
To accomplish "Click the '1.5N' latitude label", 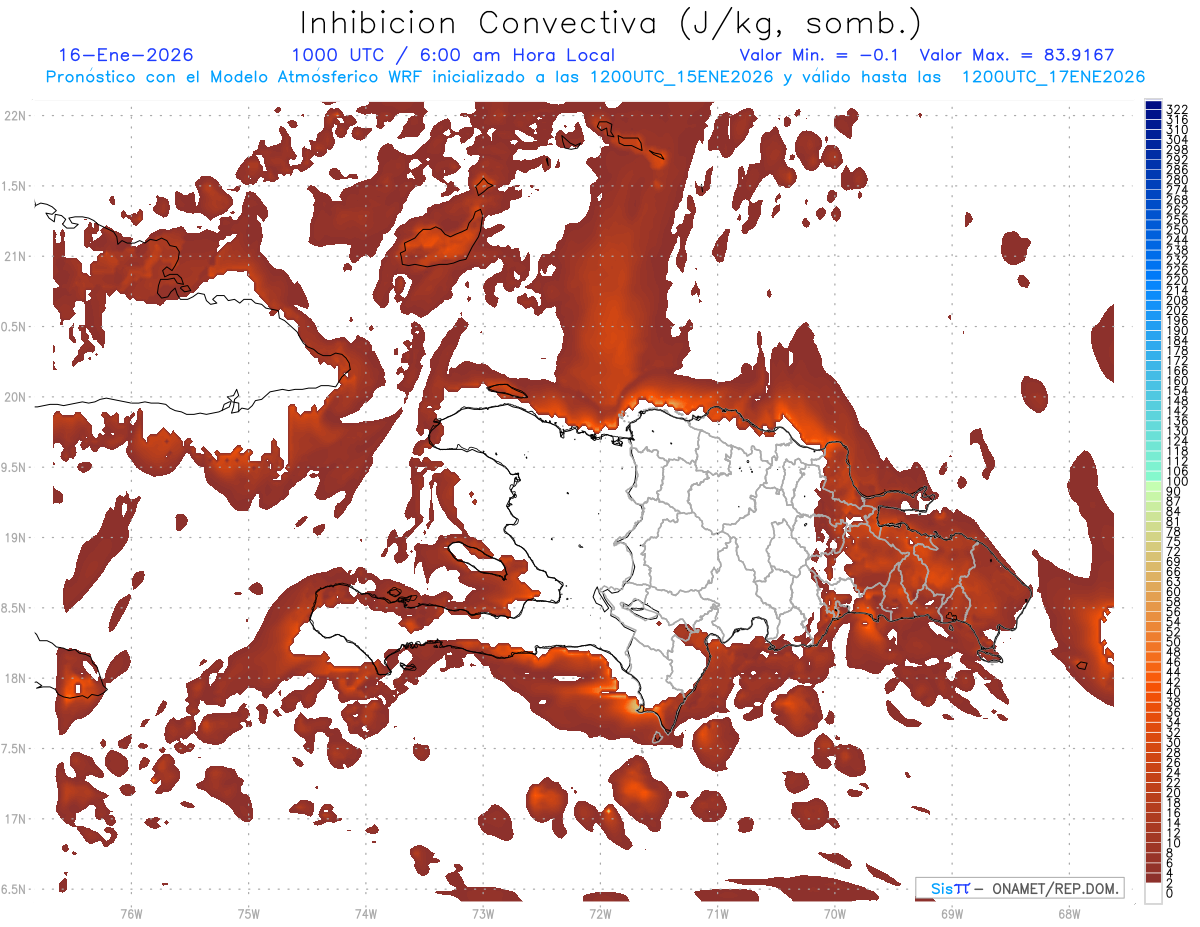I will [x=16, y=186].
